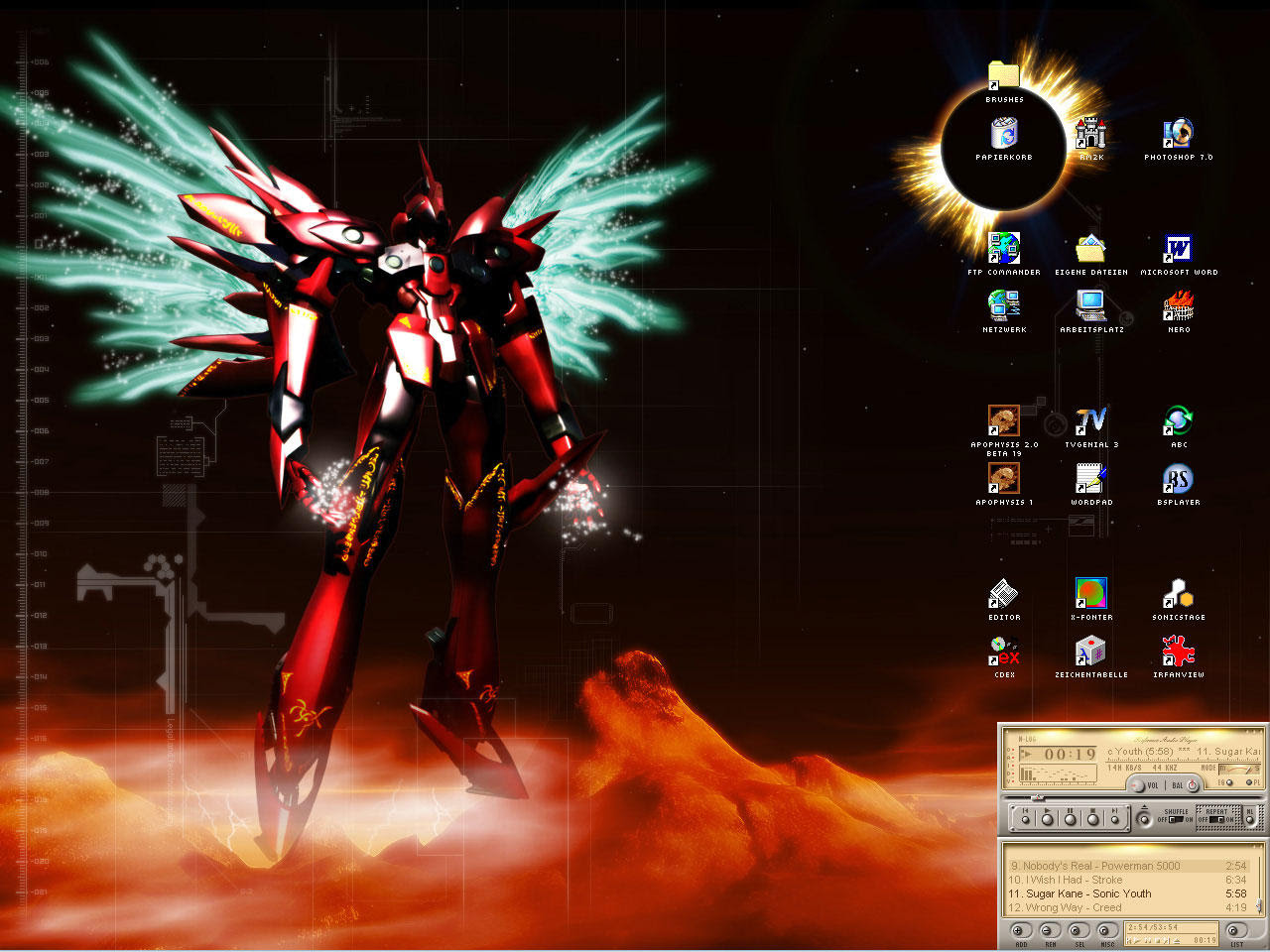Click the scrolling song title display
Screen dimensions: 1270x952
point(1183,752)
